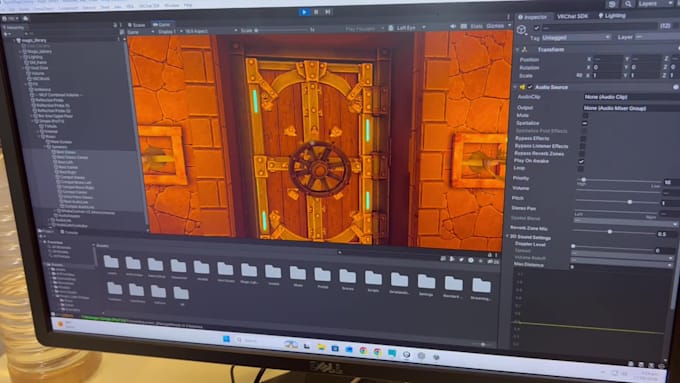The width and height of the screenshot is (680, 383).
Task: Click the GameObject cube icon in Inspector
Action: [522, 30]
